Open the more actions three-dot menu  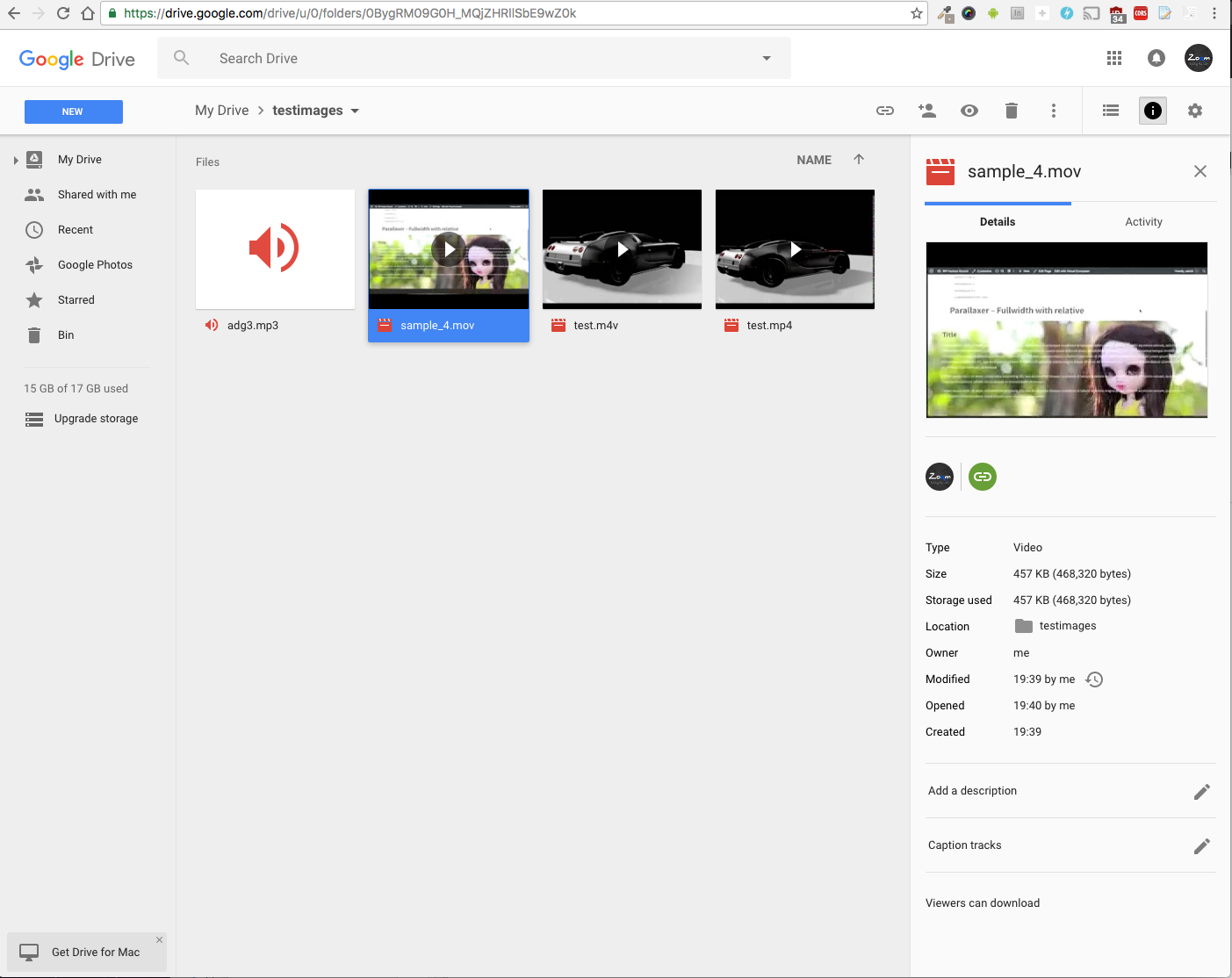pyautogui.click(x=1054, y=111)
